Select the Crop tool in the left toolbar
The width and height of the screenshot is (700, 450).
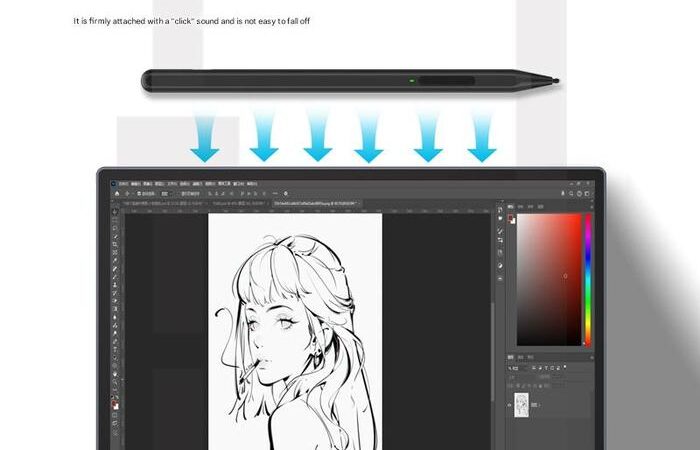coord(115,252)
